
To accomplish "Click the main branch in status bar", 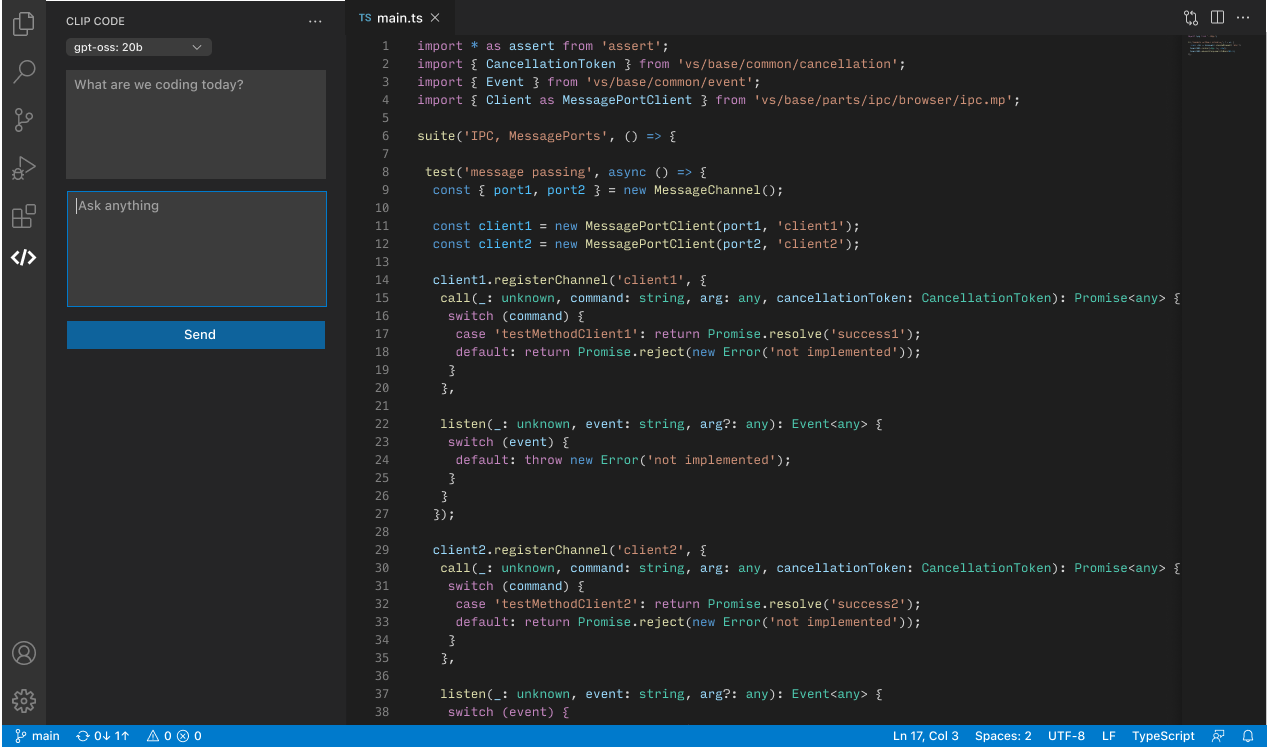I will 38,736.
